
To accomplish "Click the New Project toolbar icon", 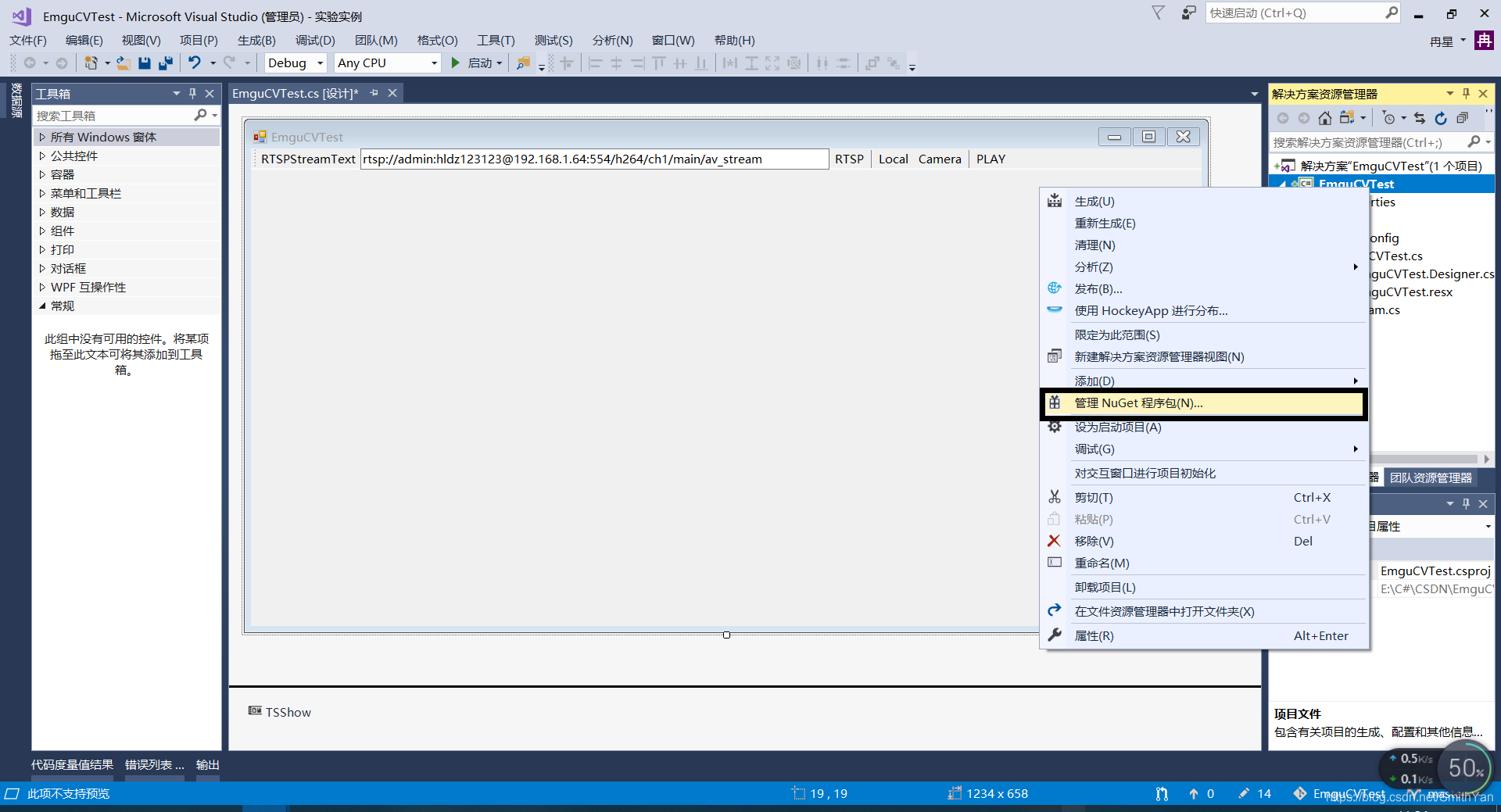I will coord(91,63).
